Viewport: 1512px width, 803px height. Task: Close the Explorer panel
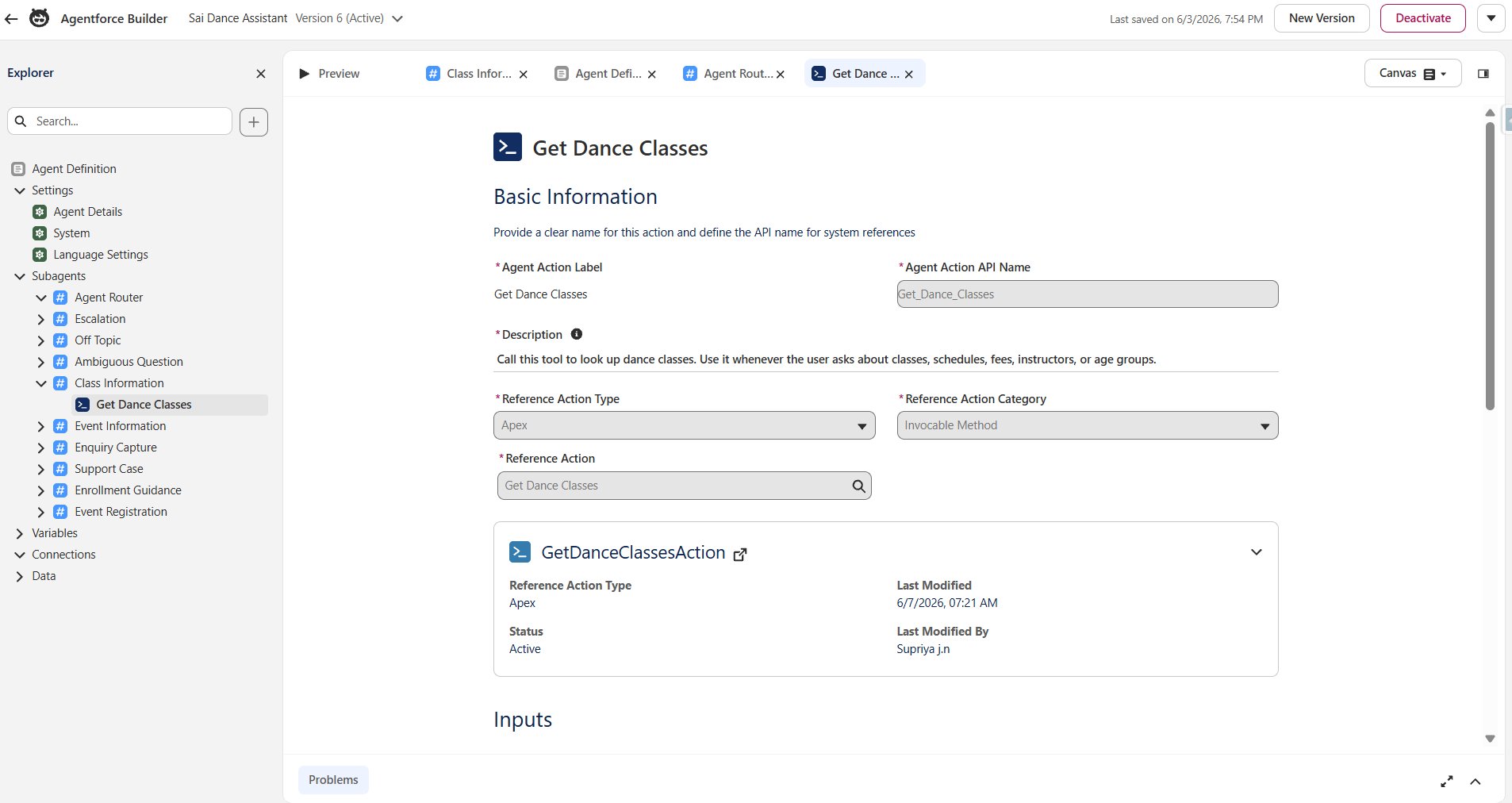[x=261, y=74]
